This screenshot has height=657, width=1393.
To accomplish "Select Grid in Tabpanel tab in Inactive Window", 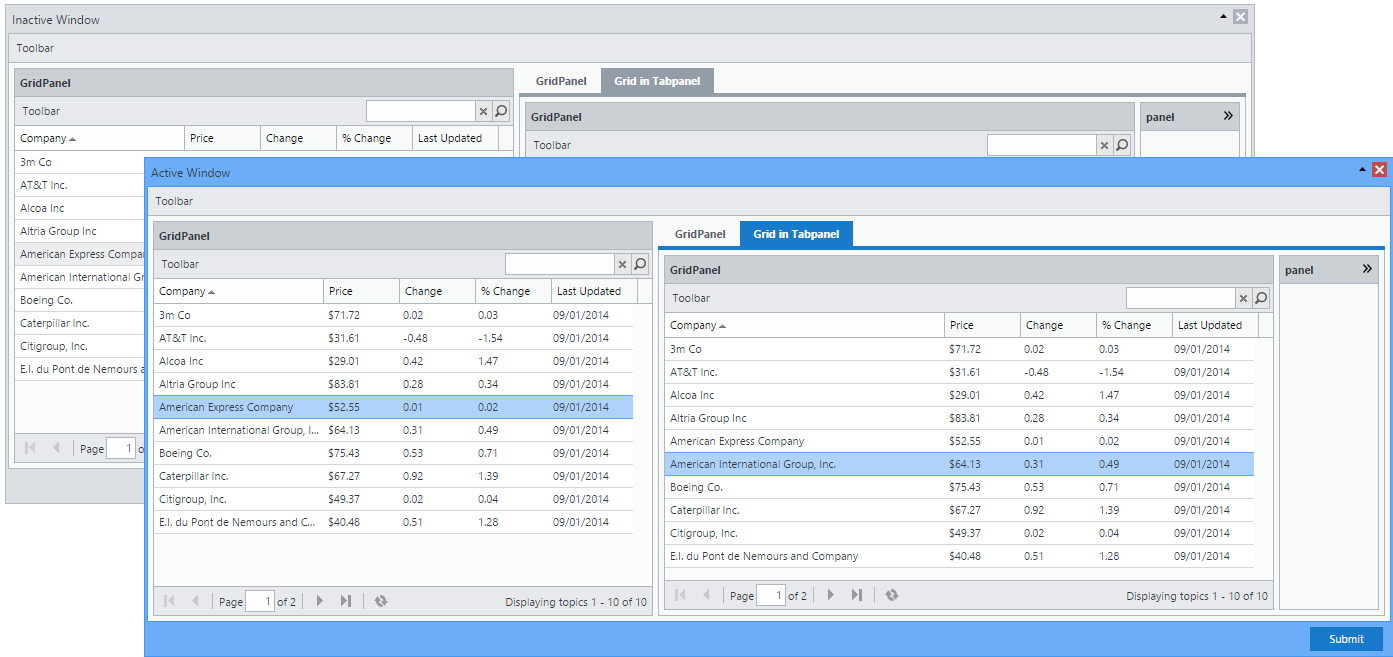I will click(x=657, y=81).
